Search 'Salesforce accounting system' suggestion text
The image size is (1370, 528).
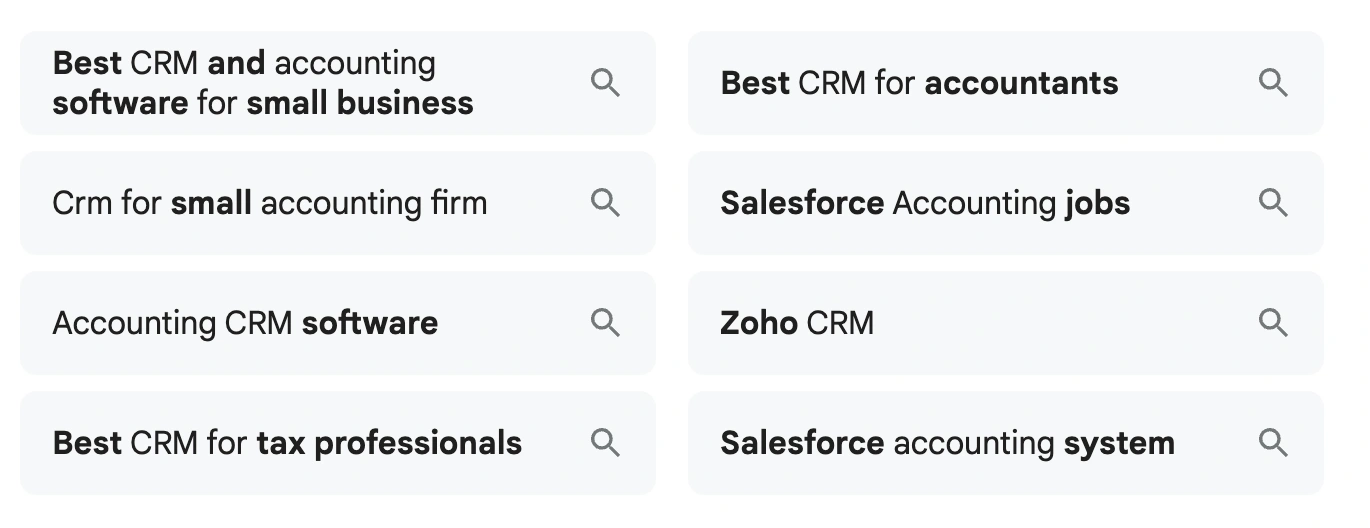coord(947,443)
